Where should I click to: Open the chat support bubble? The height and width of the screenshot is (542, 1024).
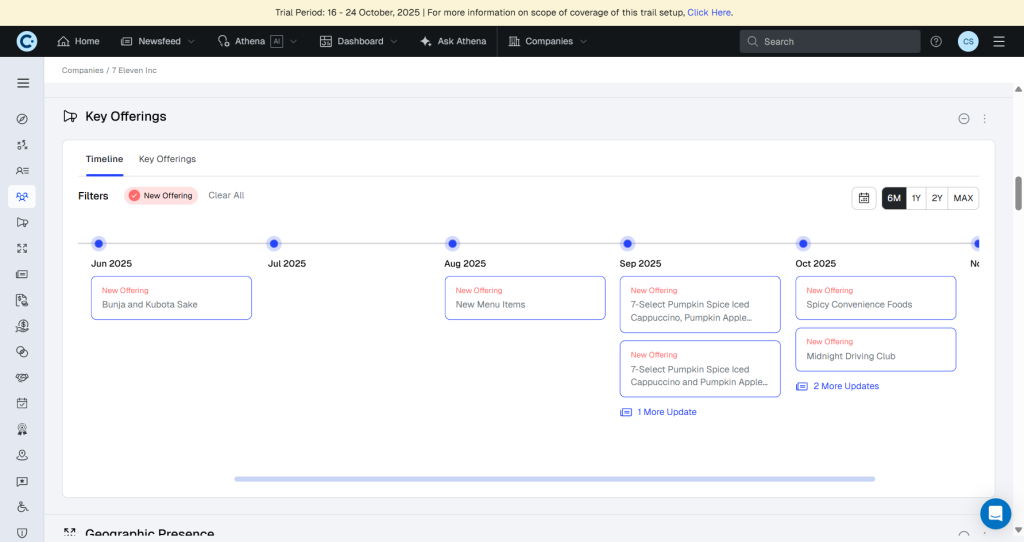click(x=995, y=514)
